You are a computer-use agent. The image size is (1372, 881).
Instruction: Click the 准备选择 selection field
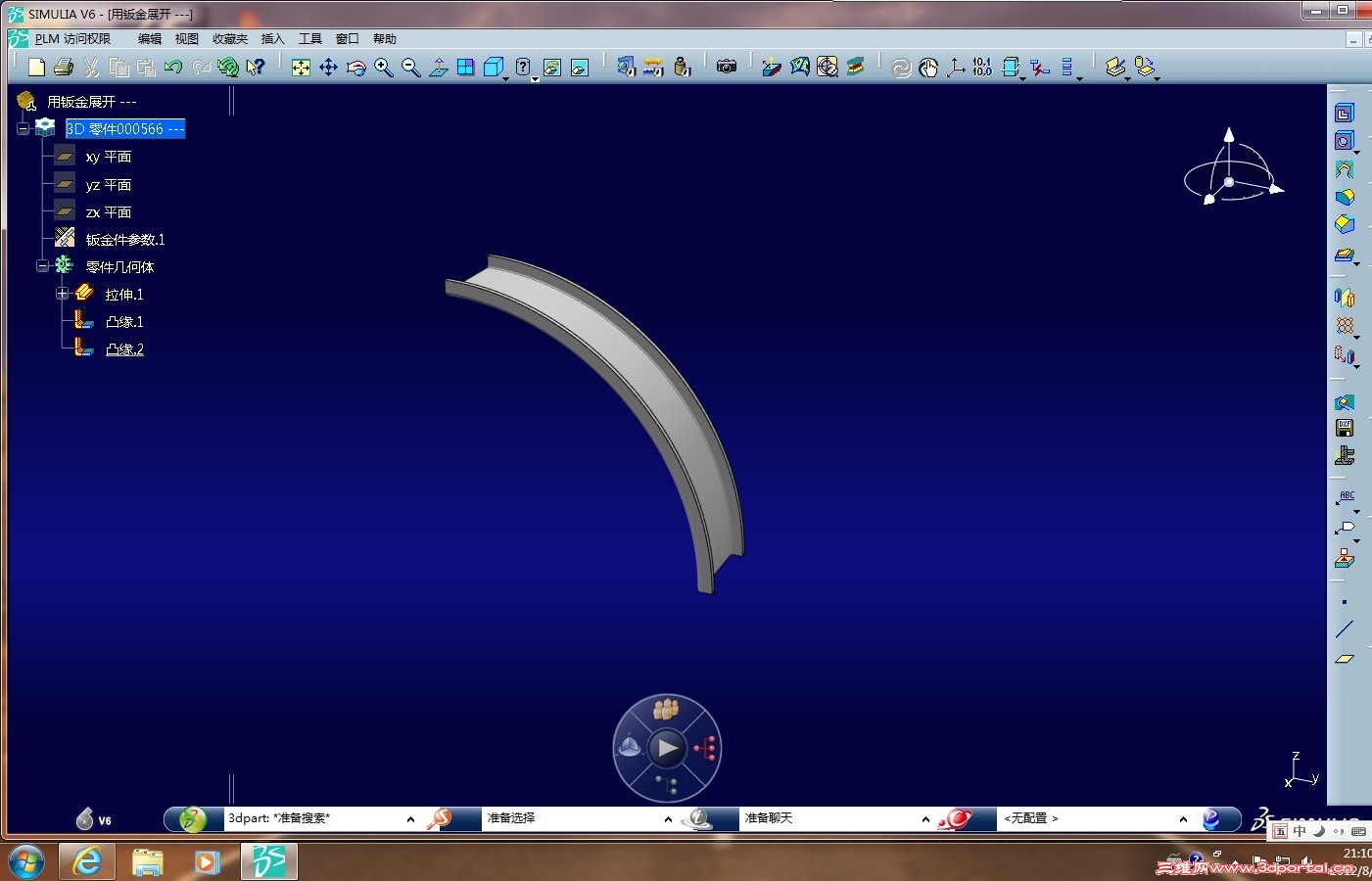(x=571, y=819)
